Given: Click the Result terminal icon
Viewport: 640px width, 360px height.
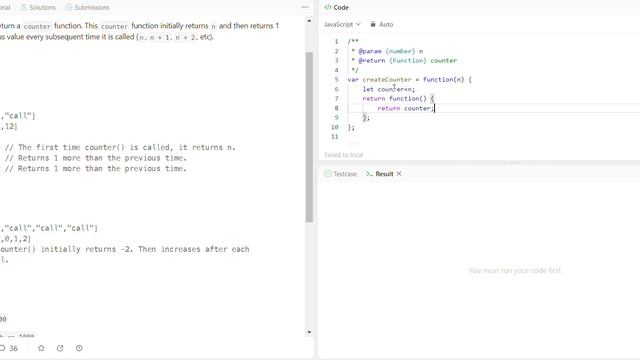Looking at the screenshot, I should click(x=369, y=174).
